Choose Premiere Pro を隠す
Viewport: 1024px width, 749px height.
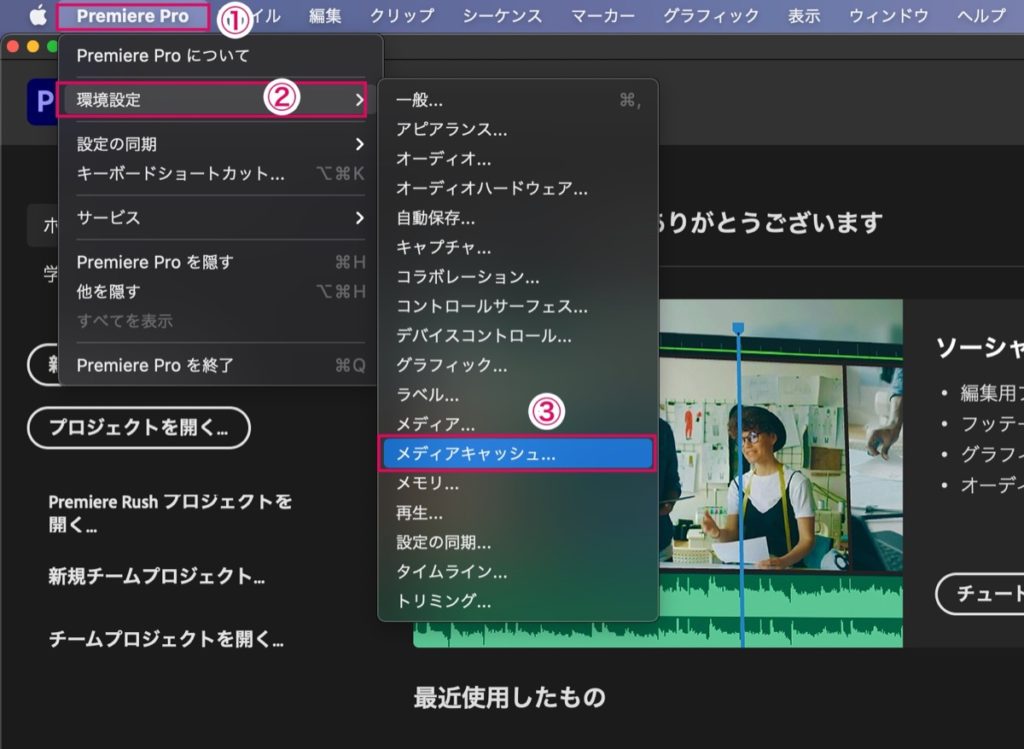pyautogui.click(x=219, y=262)
